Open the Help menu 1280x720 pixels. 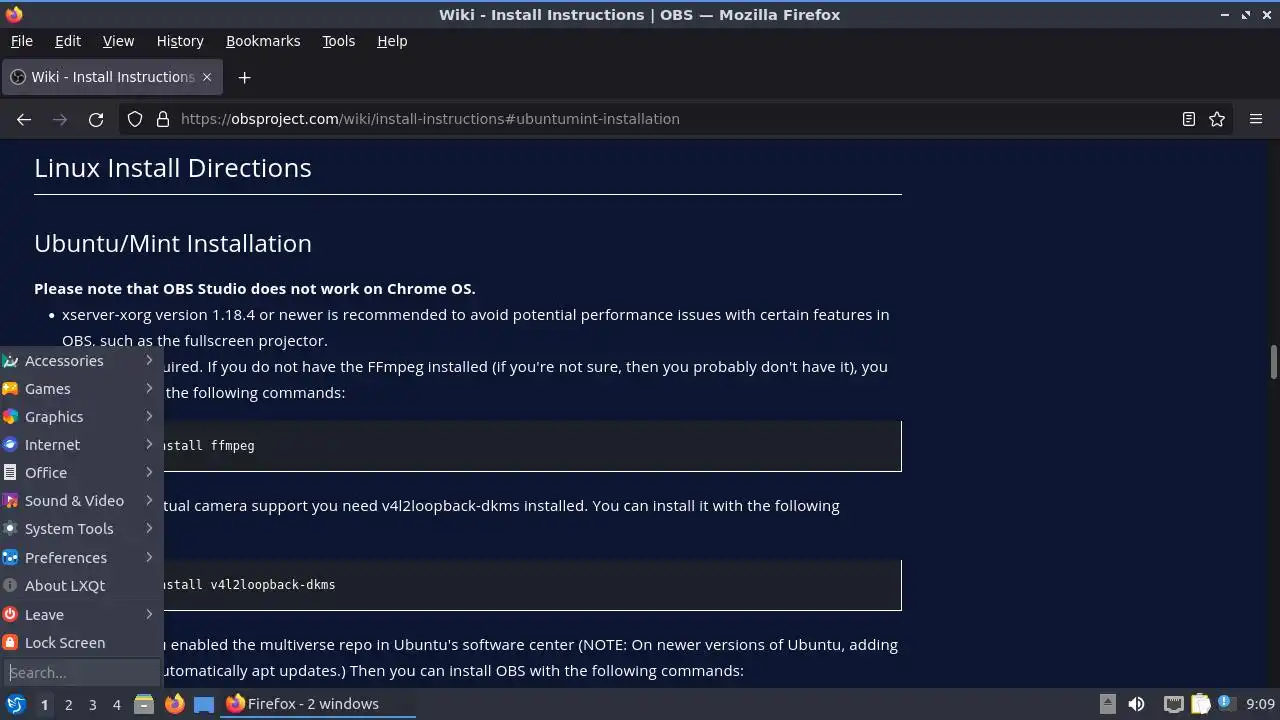tap(392, 41)
